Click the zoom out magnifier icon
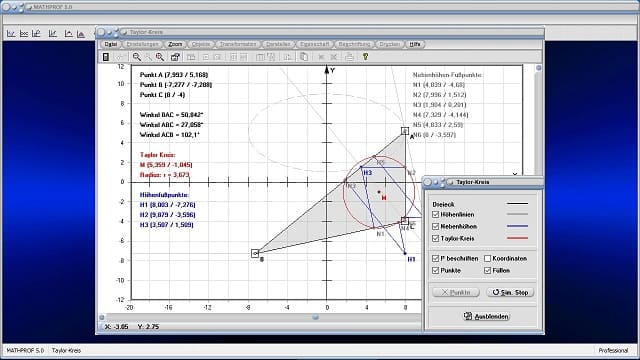Screen dimensions: 640x360 (136, 57)
